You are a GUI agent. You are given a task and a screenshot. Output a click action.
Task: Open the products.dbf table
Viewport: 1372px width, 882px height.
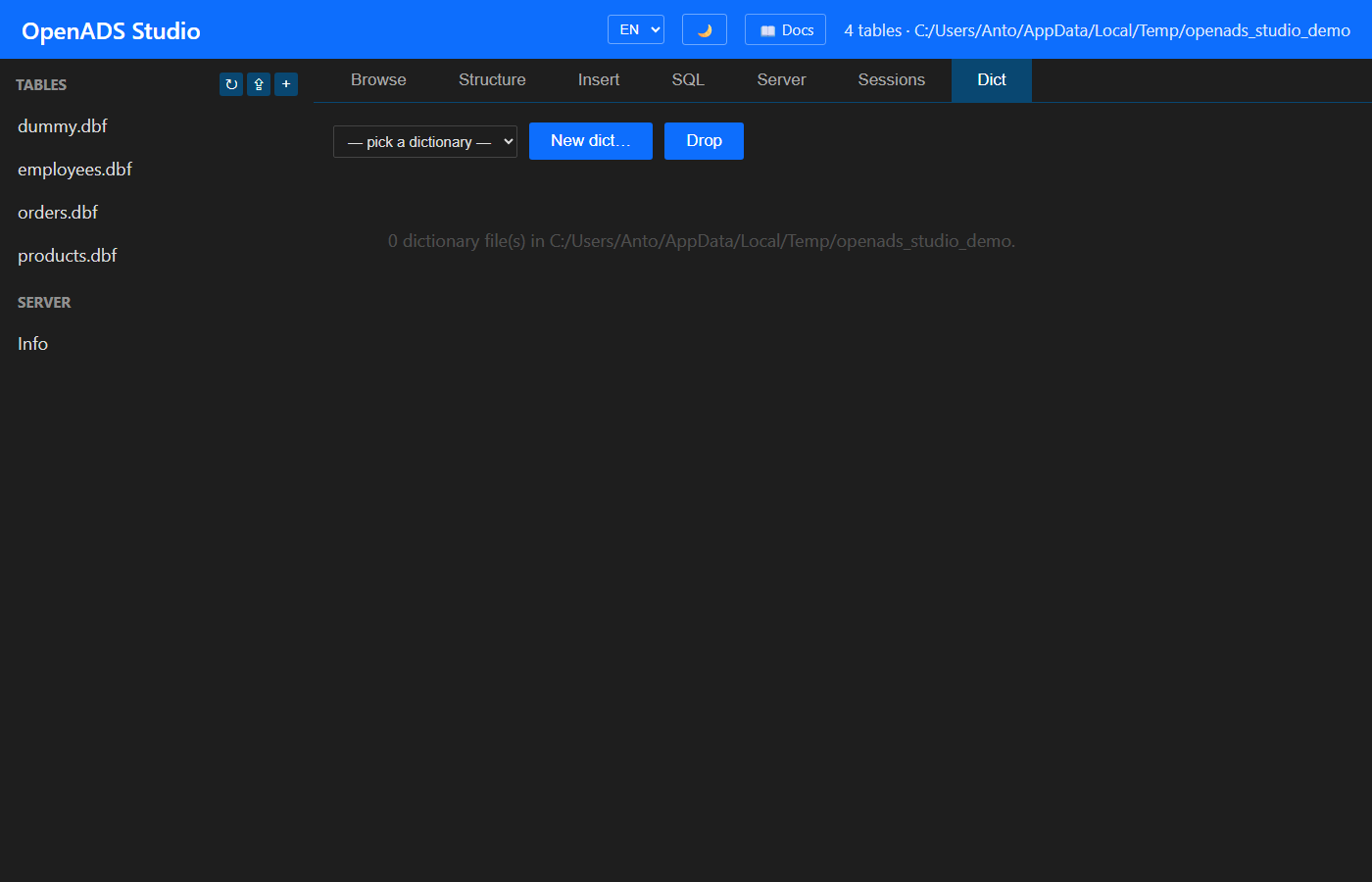tap(157, 256)
